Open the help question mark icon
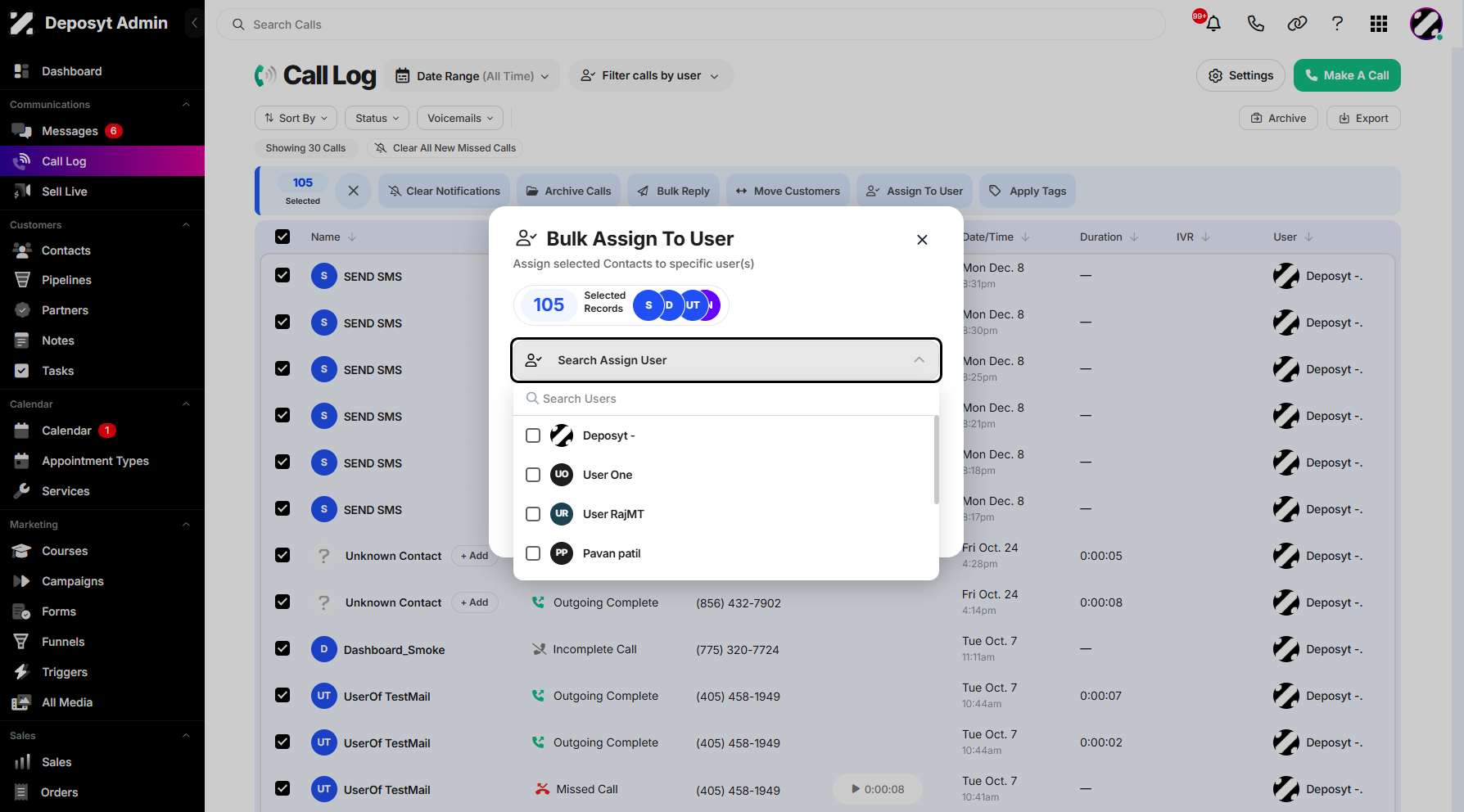 [1337, 24]
